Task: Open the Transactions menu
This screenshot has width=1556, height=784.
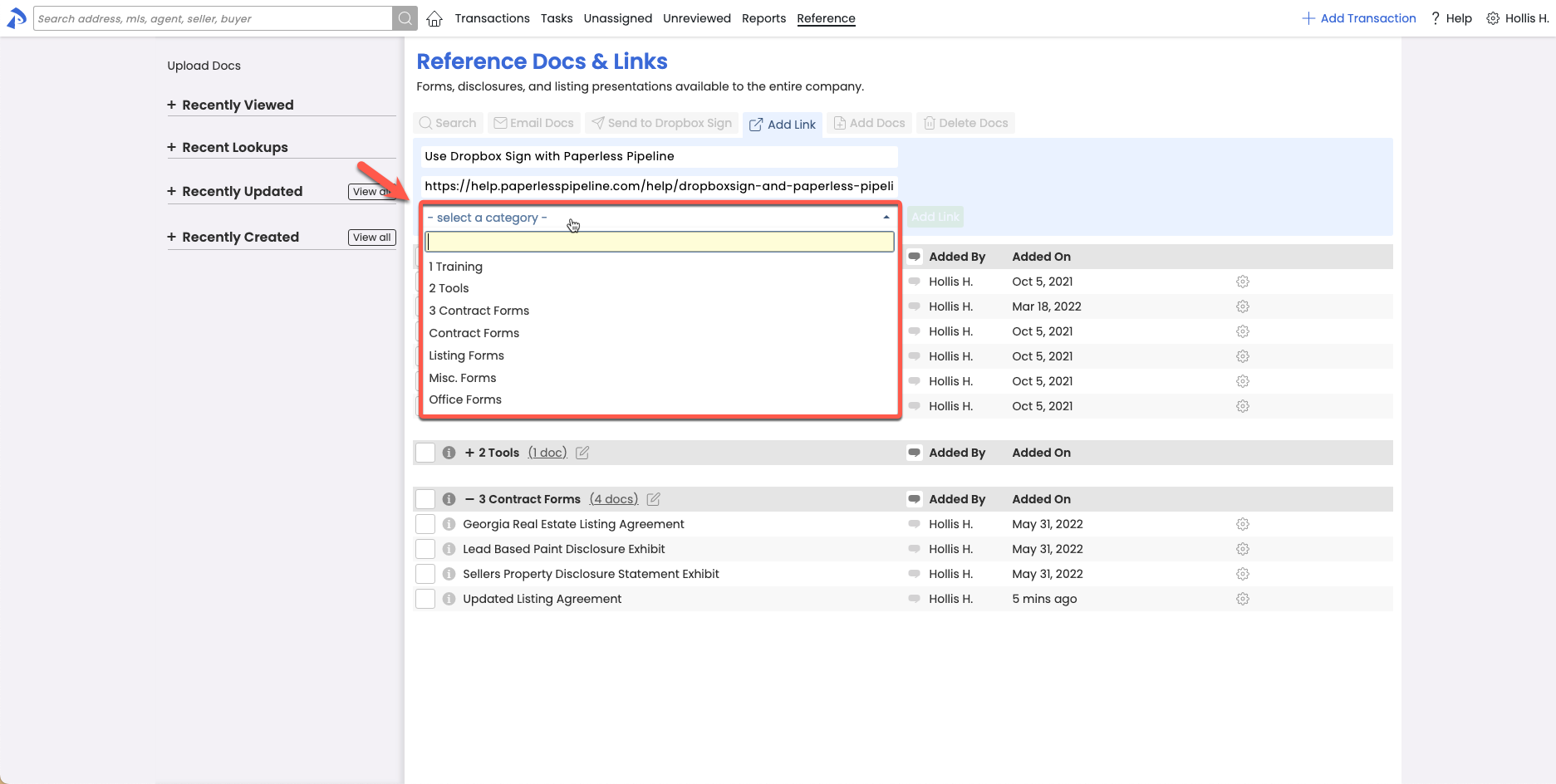Action: pyautogui.click(x=493, y=18)
